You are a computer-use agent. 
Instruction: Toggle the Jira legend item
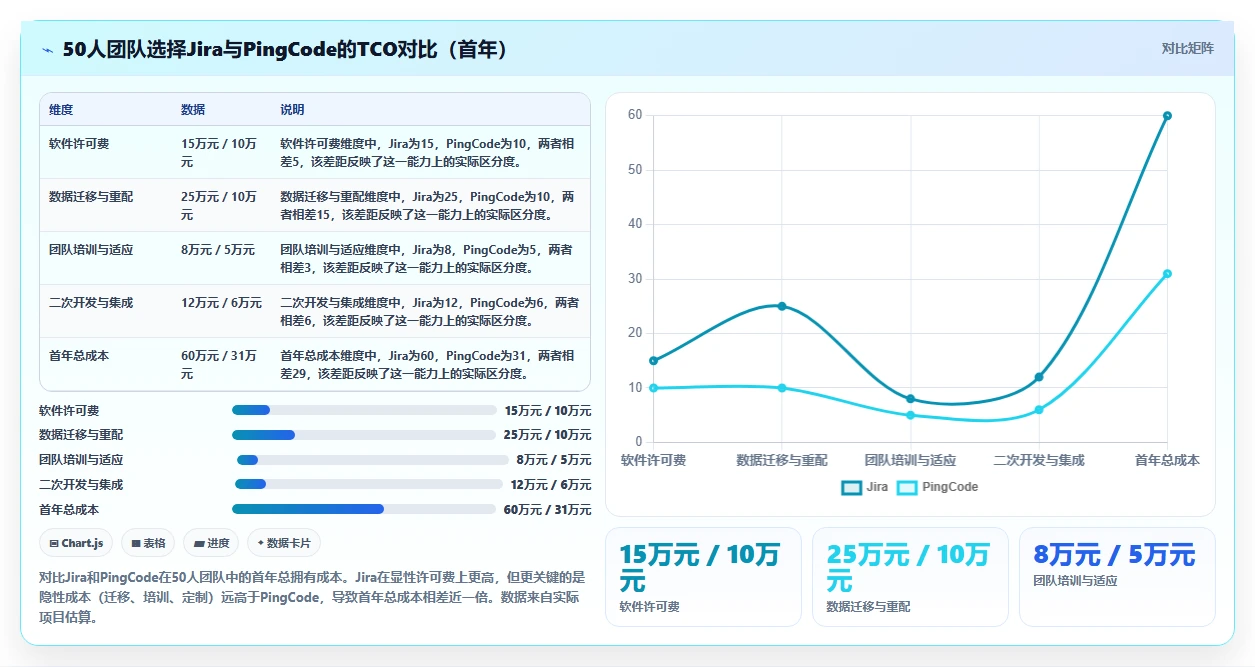[x=865, y=487]
